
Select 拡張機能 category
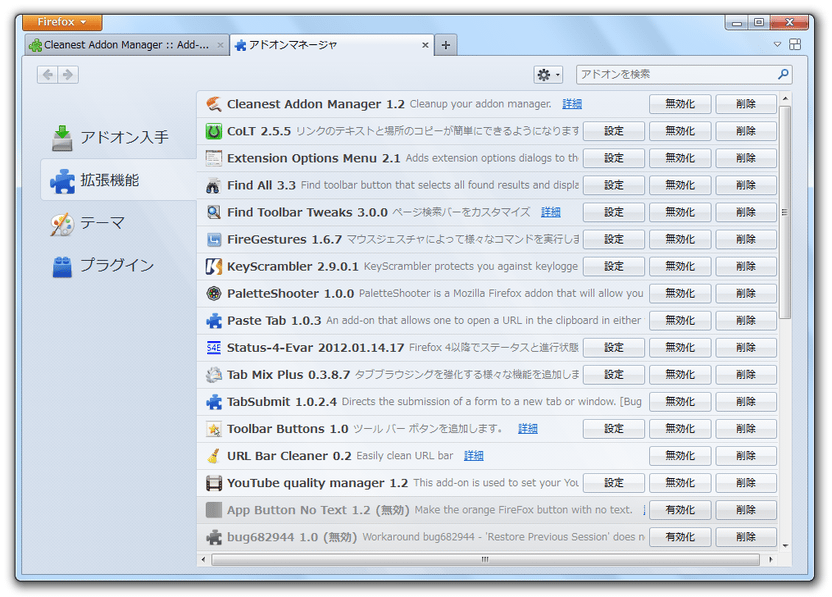click(119, 180)
